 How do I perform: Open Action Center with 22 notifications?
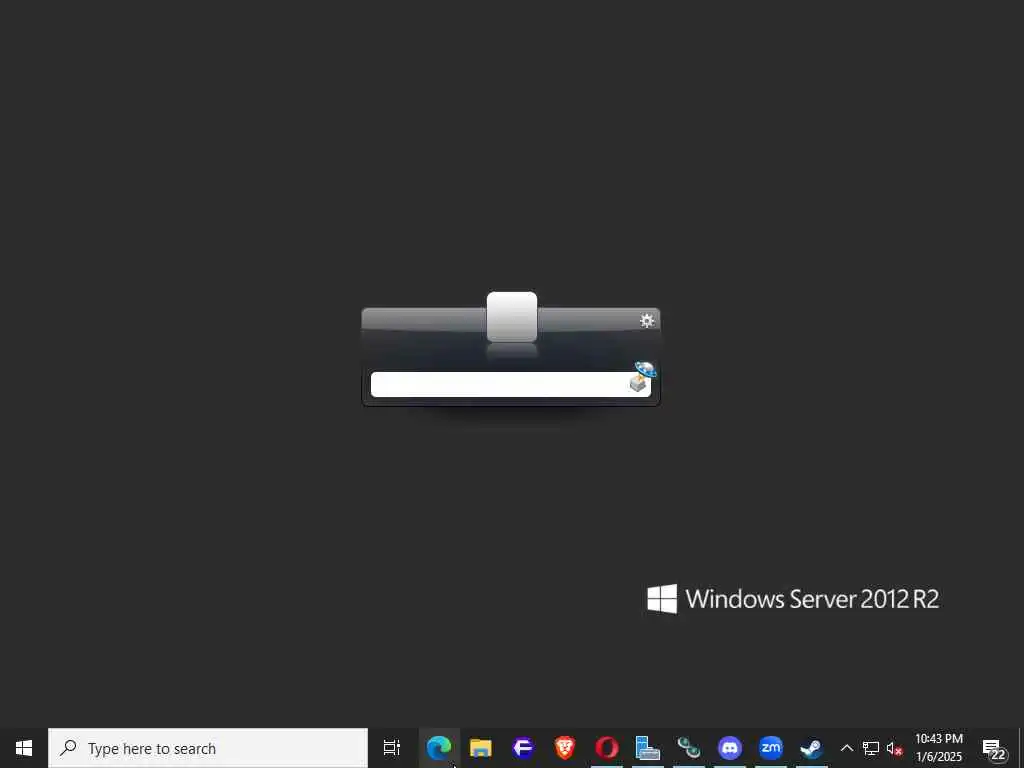coord(993,749)
